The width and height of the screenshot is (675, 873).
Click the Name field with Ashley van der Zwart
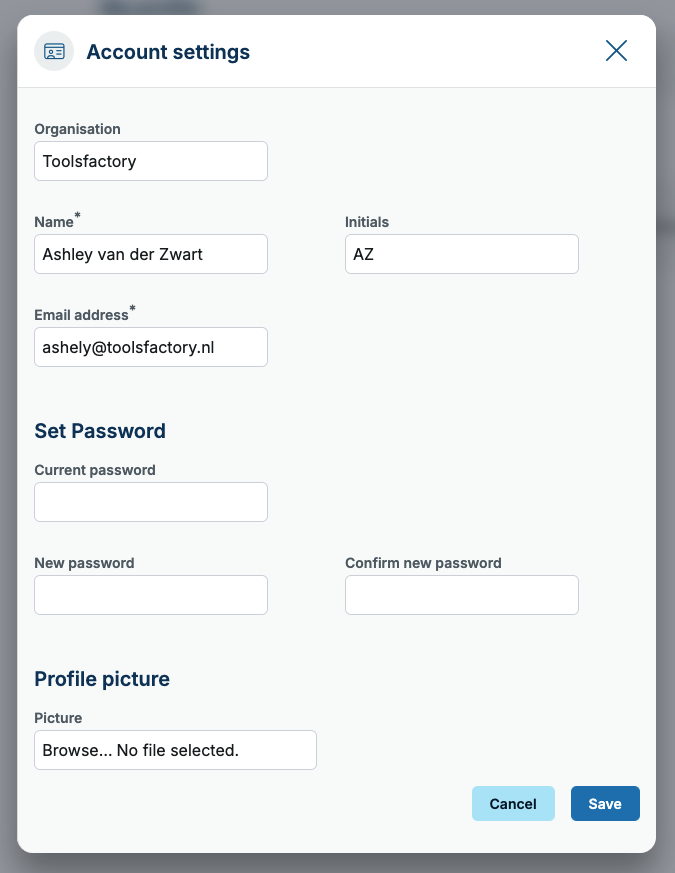(151, 254)
